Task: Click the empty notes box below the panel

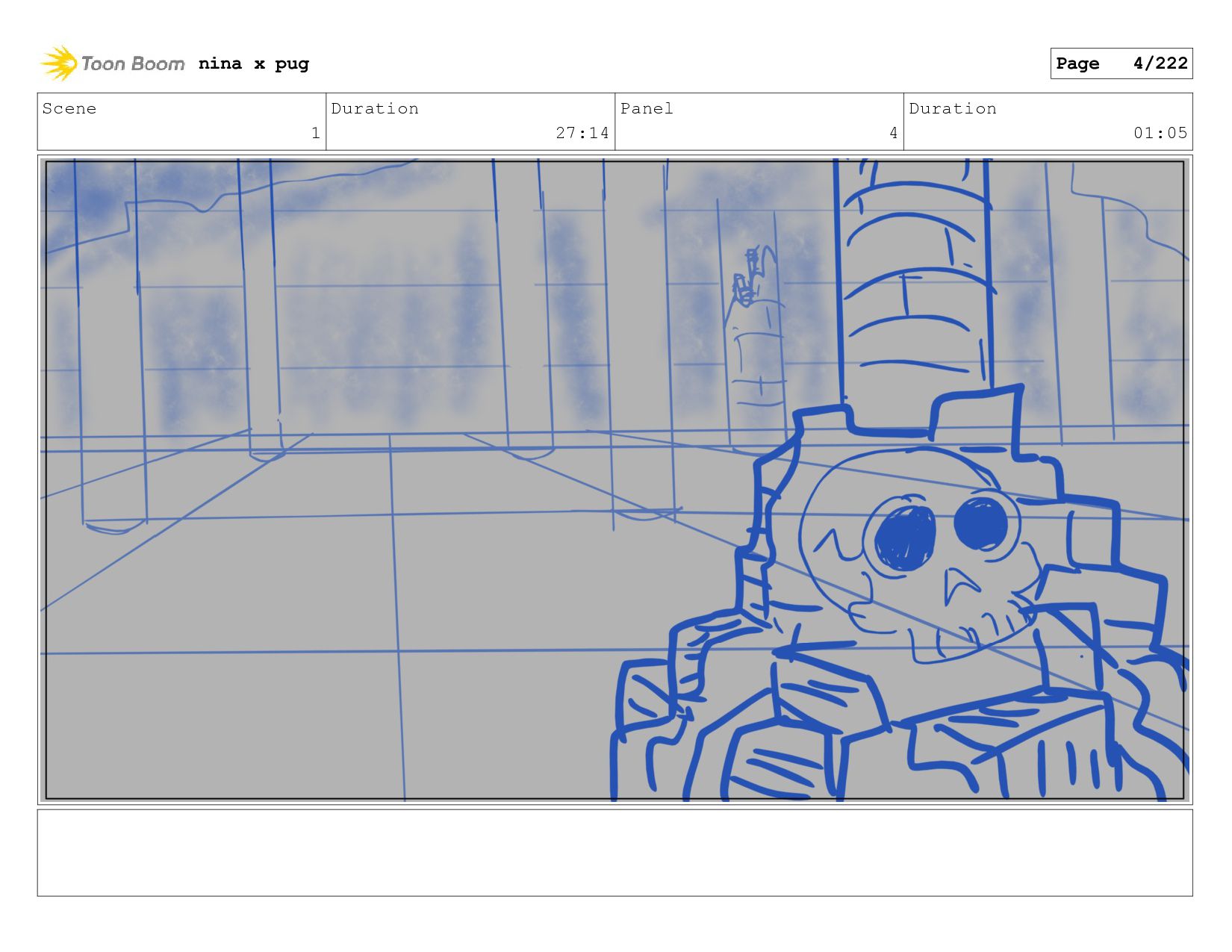Action: (615, 853)
